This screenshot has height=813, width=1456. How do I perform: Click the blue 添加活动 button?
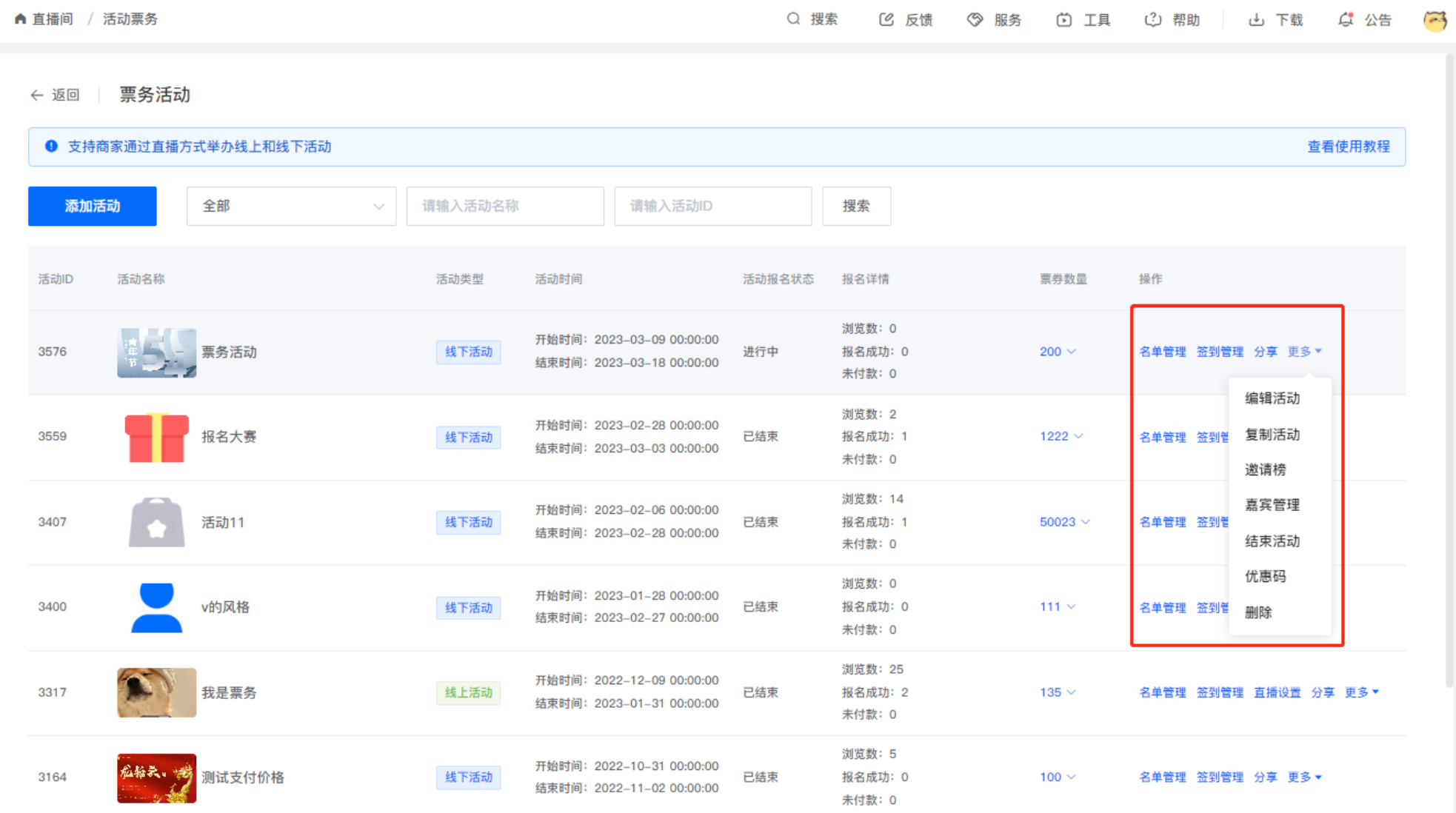[x=92, y=206]
